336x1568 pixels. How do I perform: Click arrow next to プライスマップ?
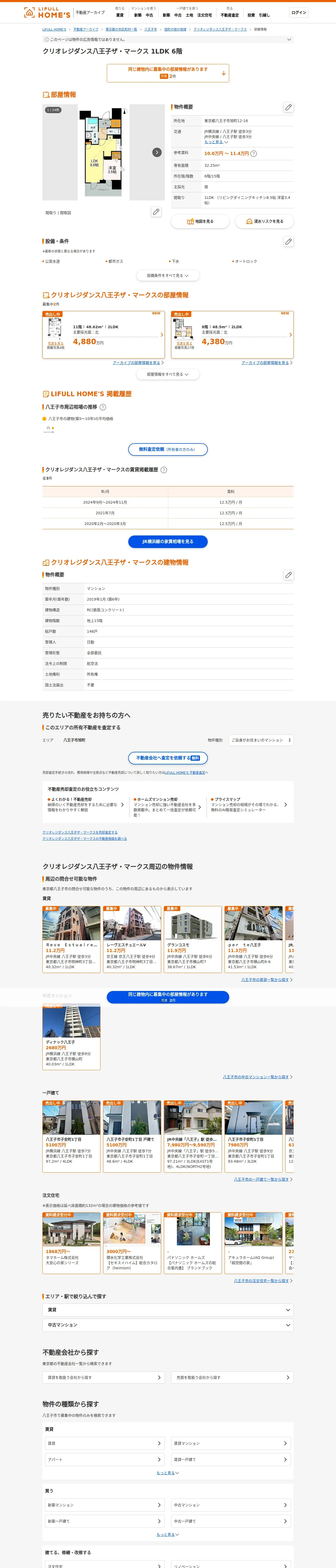(285, 805)
